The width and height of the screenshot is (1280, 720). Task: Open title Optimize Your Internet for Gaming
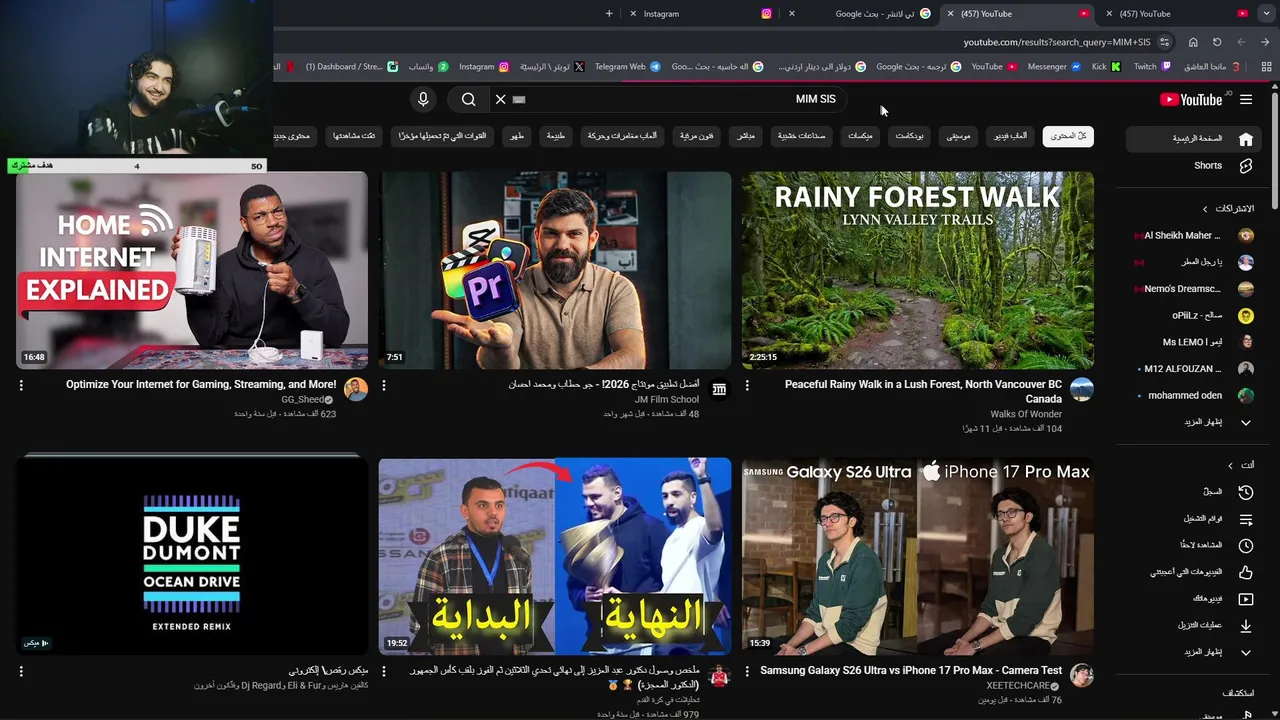click(201, 384)
